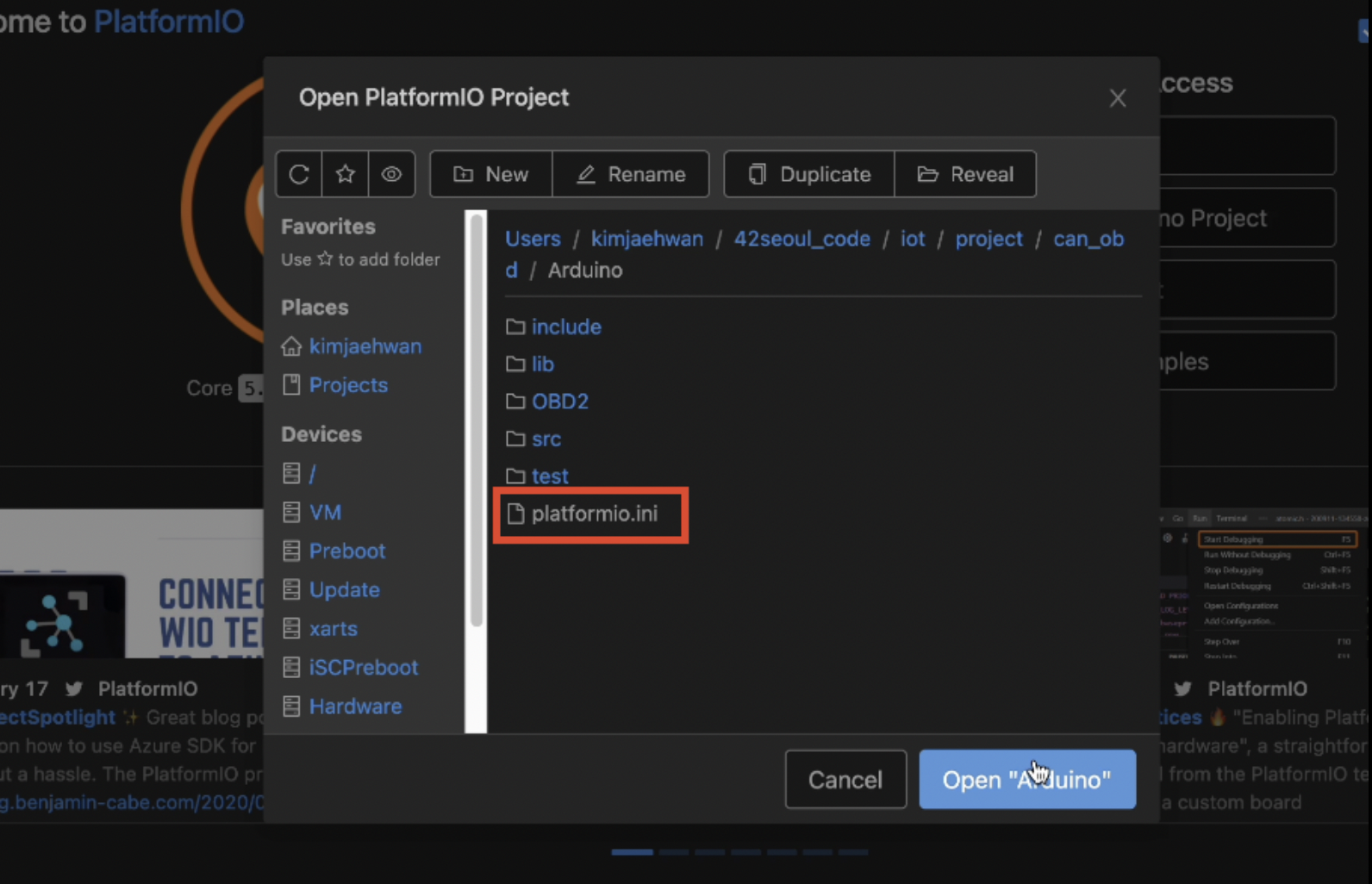1372x884 pixels.
Task: Click the drive icon next to Hardware
Action: pos(291,706)
